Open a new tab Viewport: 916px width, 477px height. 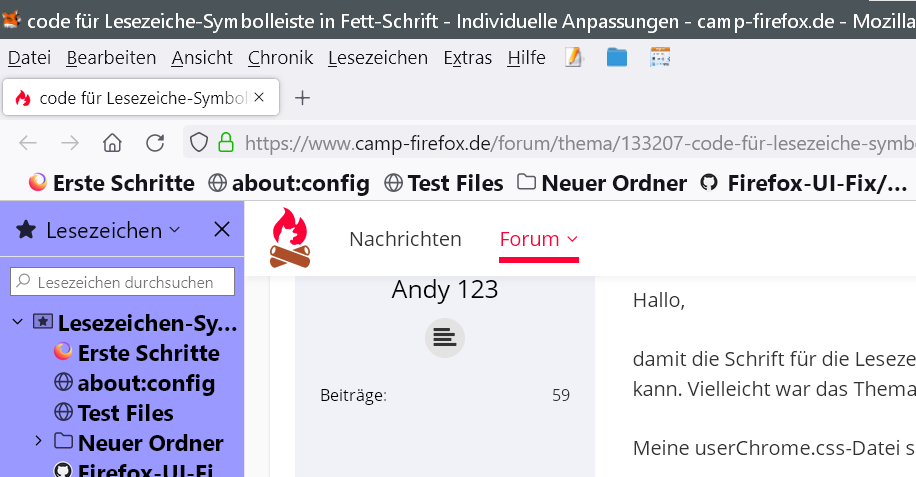click(x=303, y=98)
